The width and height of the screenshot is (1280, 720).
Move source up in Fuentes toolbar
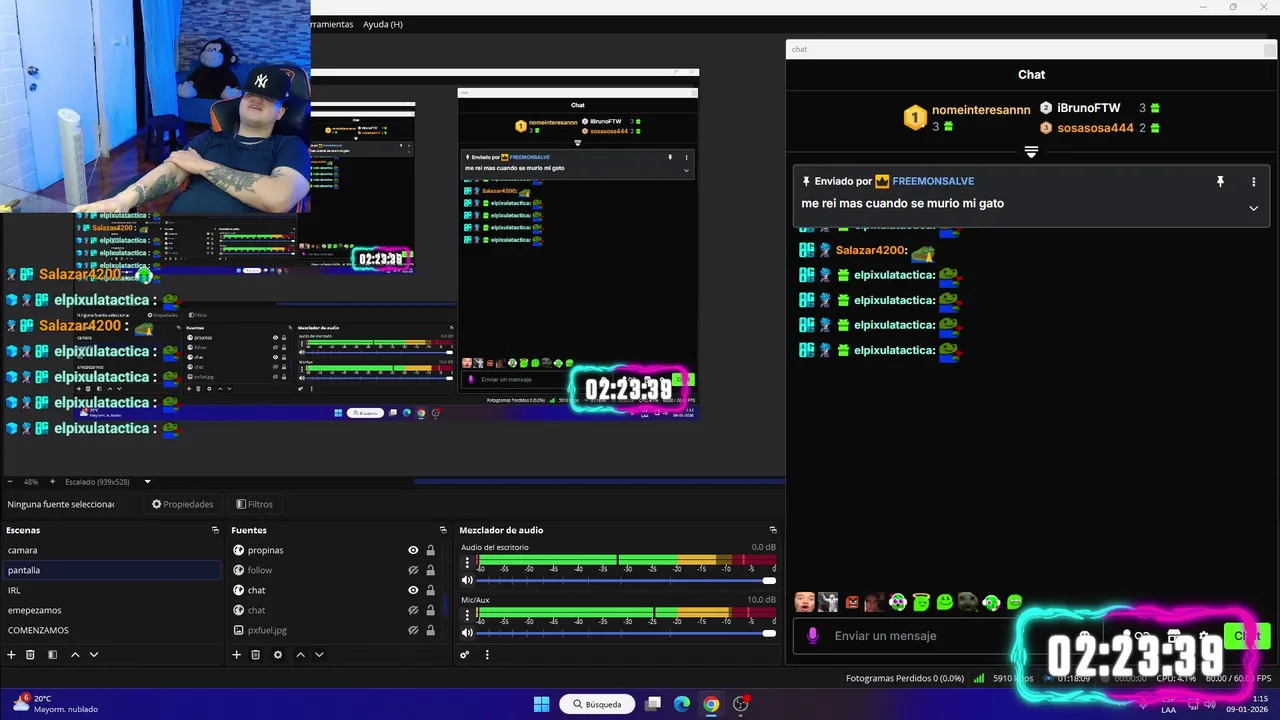coord(300,655)
